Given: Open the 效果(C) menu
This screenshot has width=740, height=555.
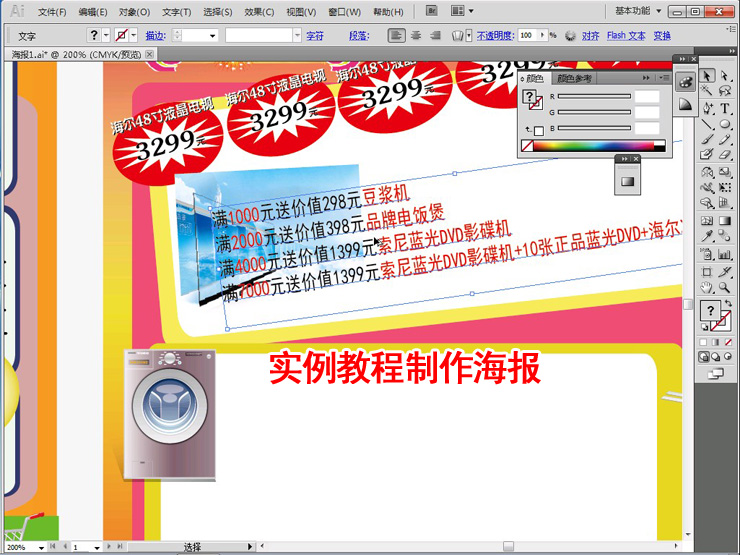Looking at the screenshot, I should (x=259, y=12).
